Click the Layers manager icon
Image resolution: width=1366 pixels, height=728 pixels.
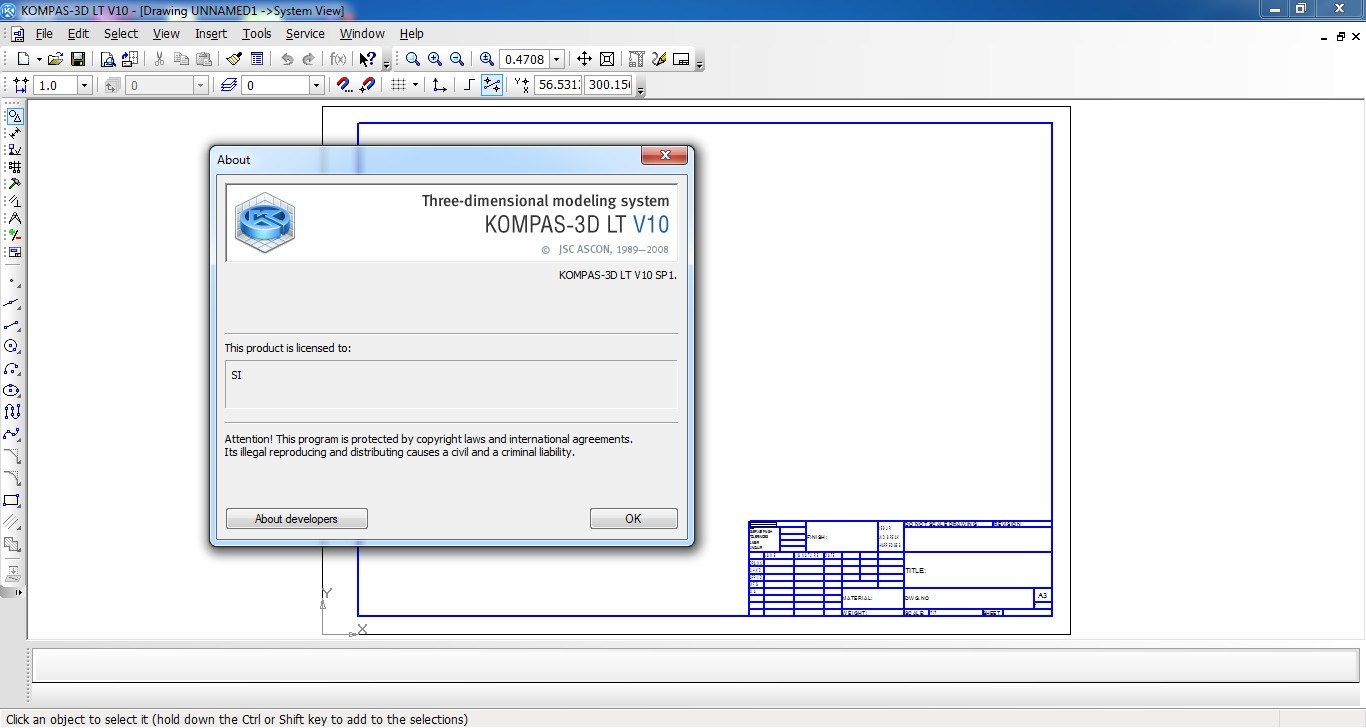(229, 85)
